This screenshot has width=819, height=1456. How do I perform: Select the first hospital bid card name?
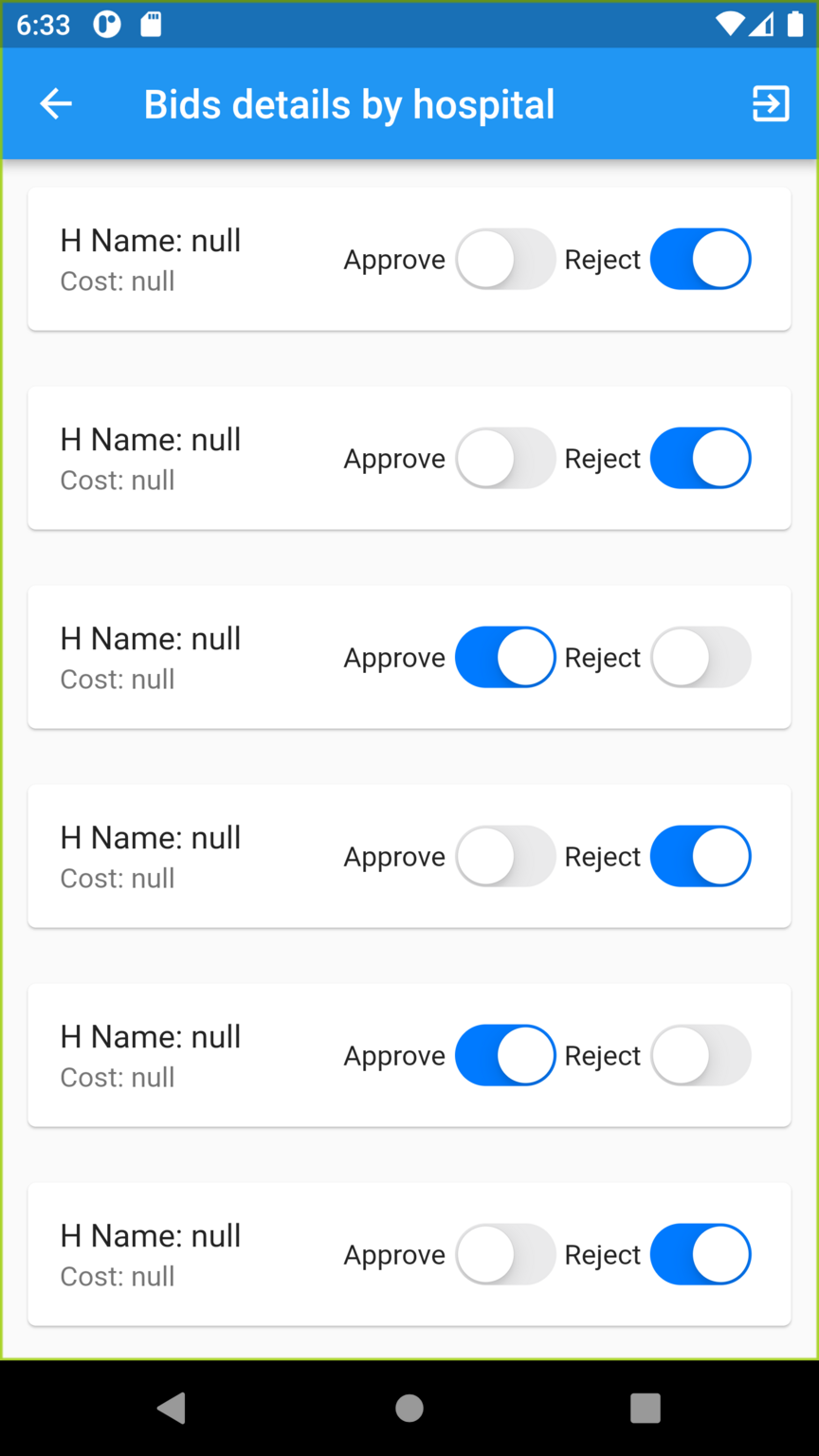pyautogui.click(x=151, y=241)
